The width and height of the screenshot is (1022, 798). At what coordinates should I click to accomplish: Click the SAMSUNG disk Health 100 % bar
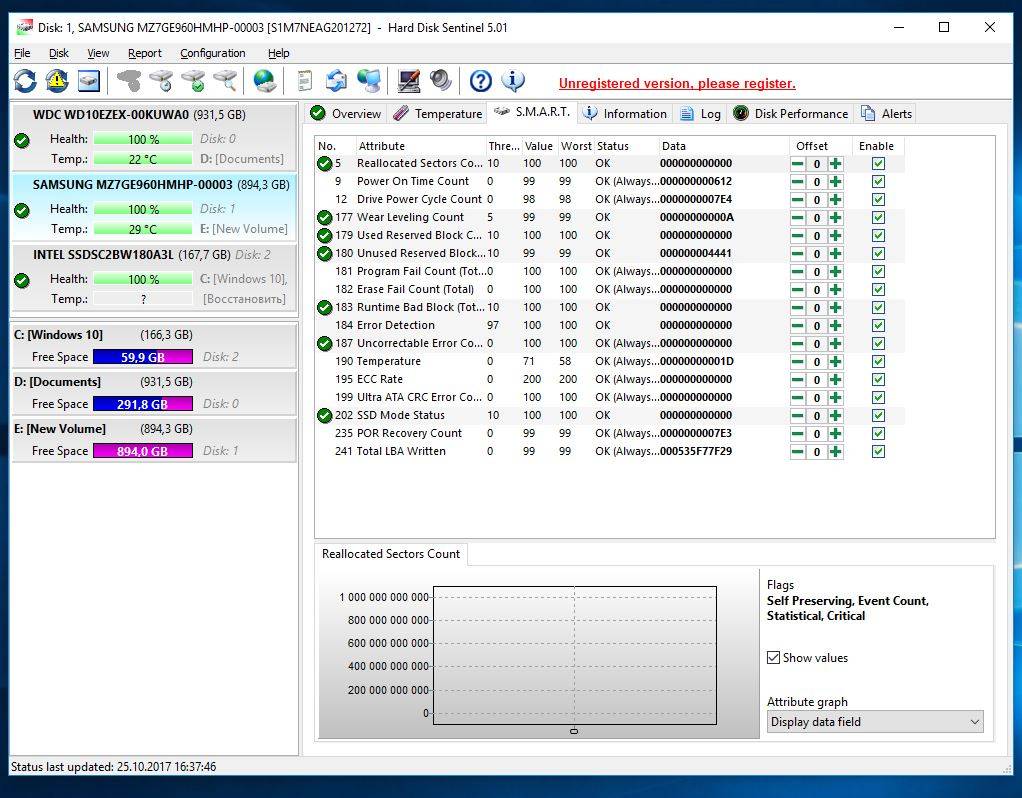143,209
